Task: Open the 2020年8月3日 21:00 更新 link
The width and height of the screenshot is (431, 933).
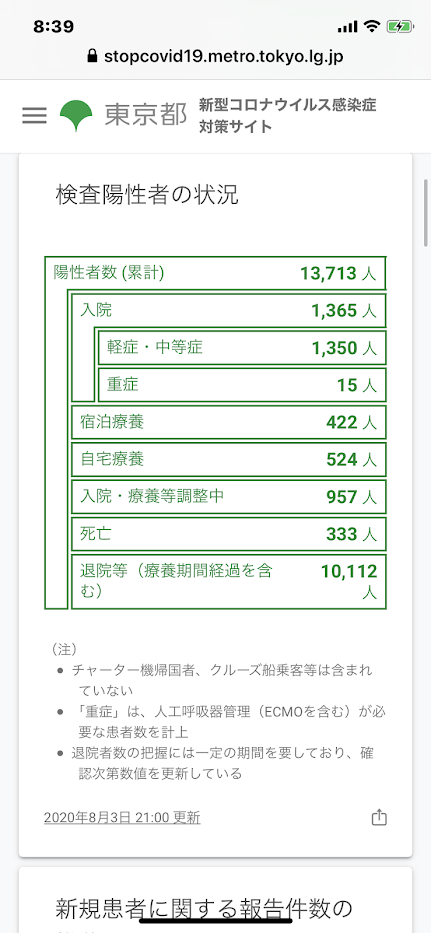Action: click(x=122, y=818)
